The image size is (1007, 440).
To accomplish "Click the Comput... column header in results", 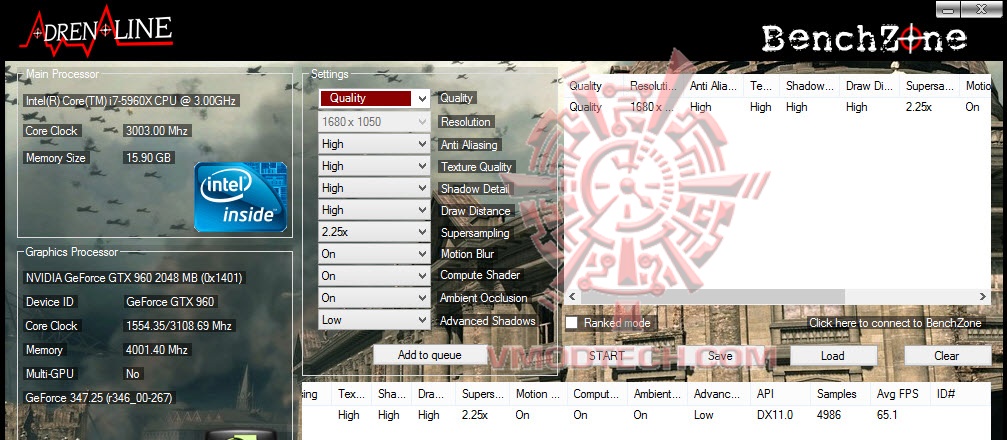I will [597, 394].
